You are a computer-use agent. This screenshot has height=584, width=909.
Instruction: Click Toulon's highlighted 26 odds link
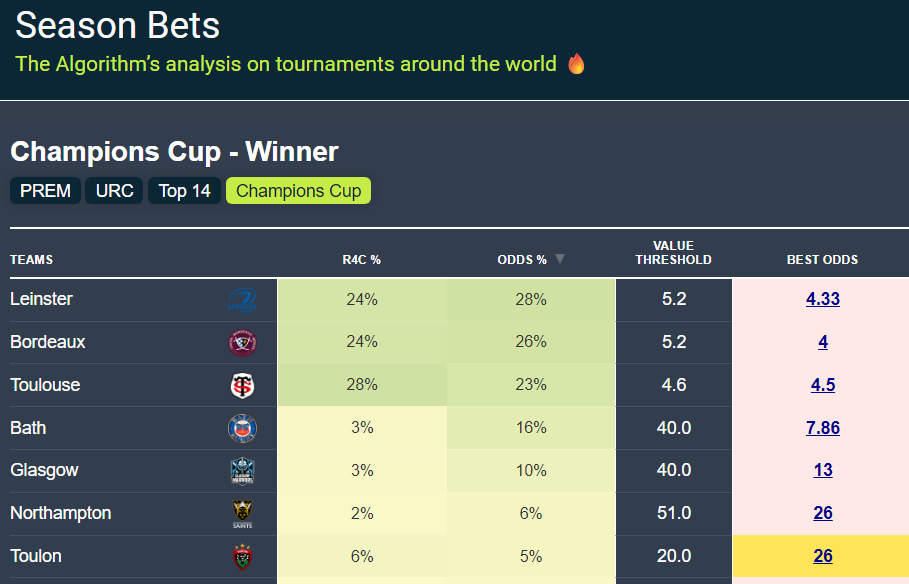pos(822,556)
